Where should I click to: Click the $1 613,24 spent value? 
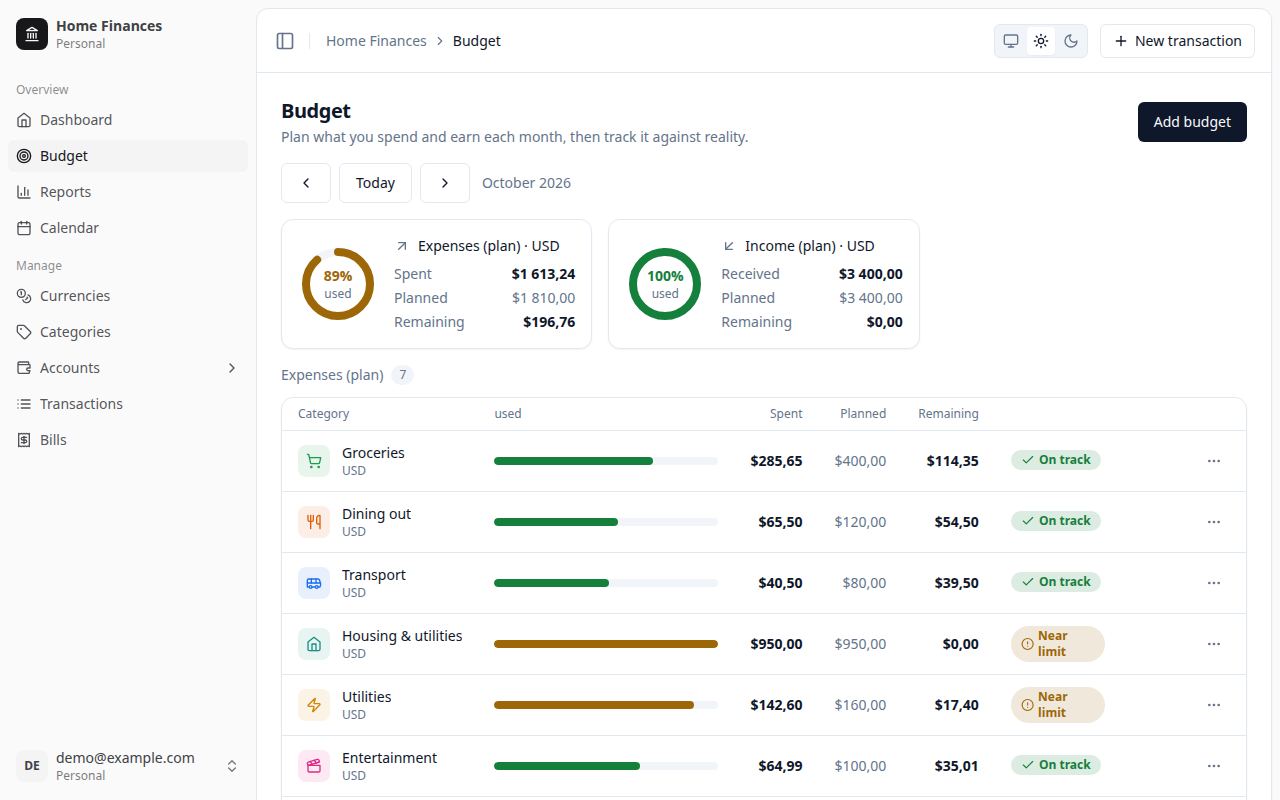click(543, 274)
